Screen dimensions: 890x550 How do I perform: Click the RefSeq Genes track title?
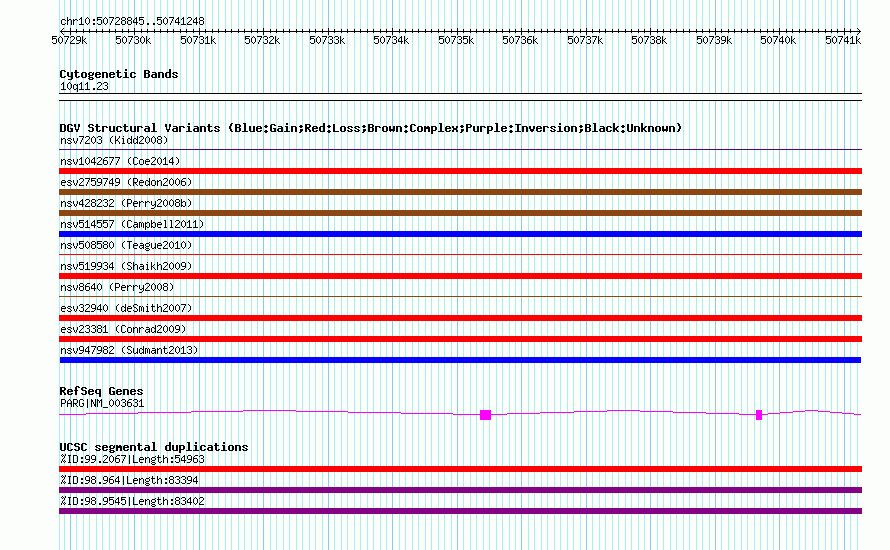[101, 391]
